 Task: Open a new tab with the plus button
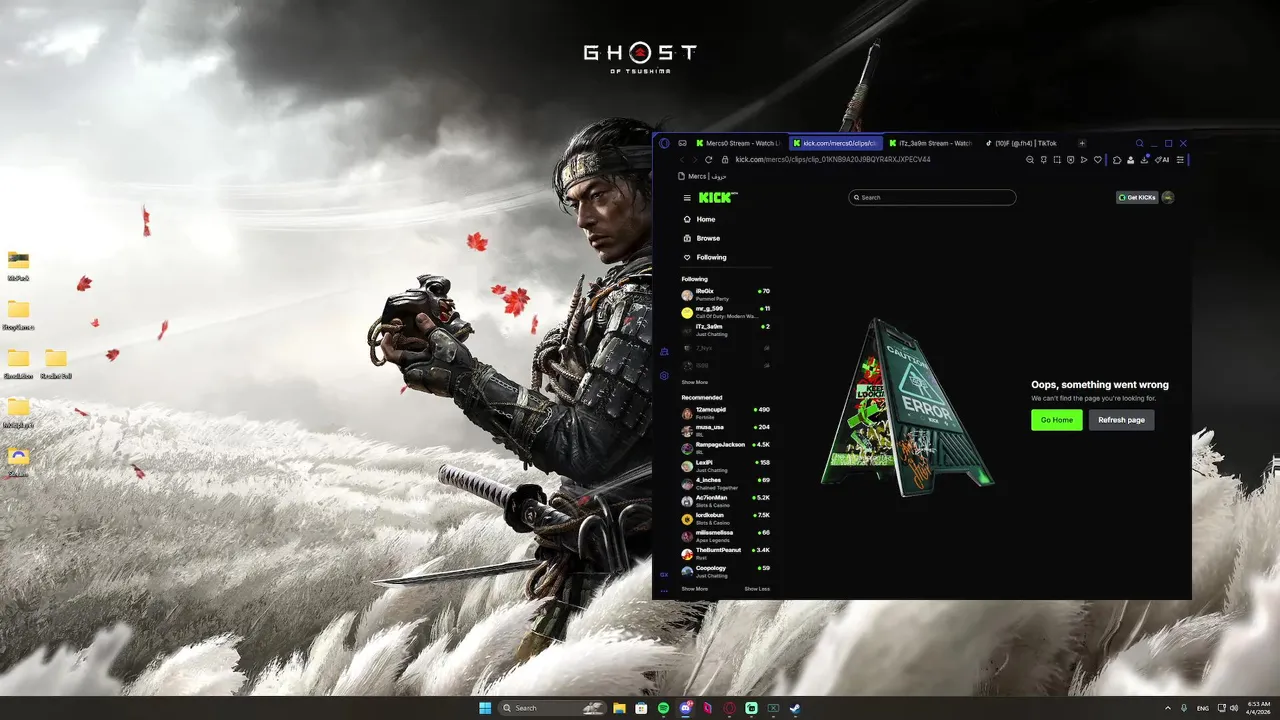(1082, 143)
